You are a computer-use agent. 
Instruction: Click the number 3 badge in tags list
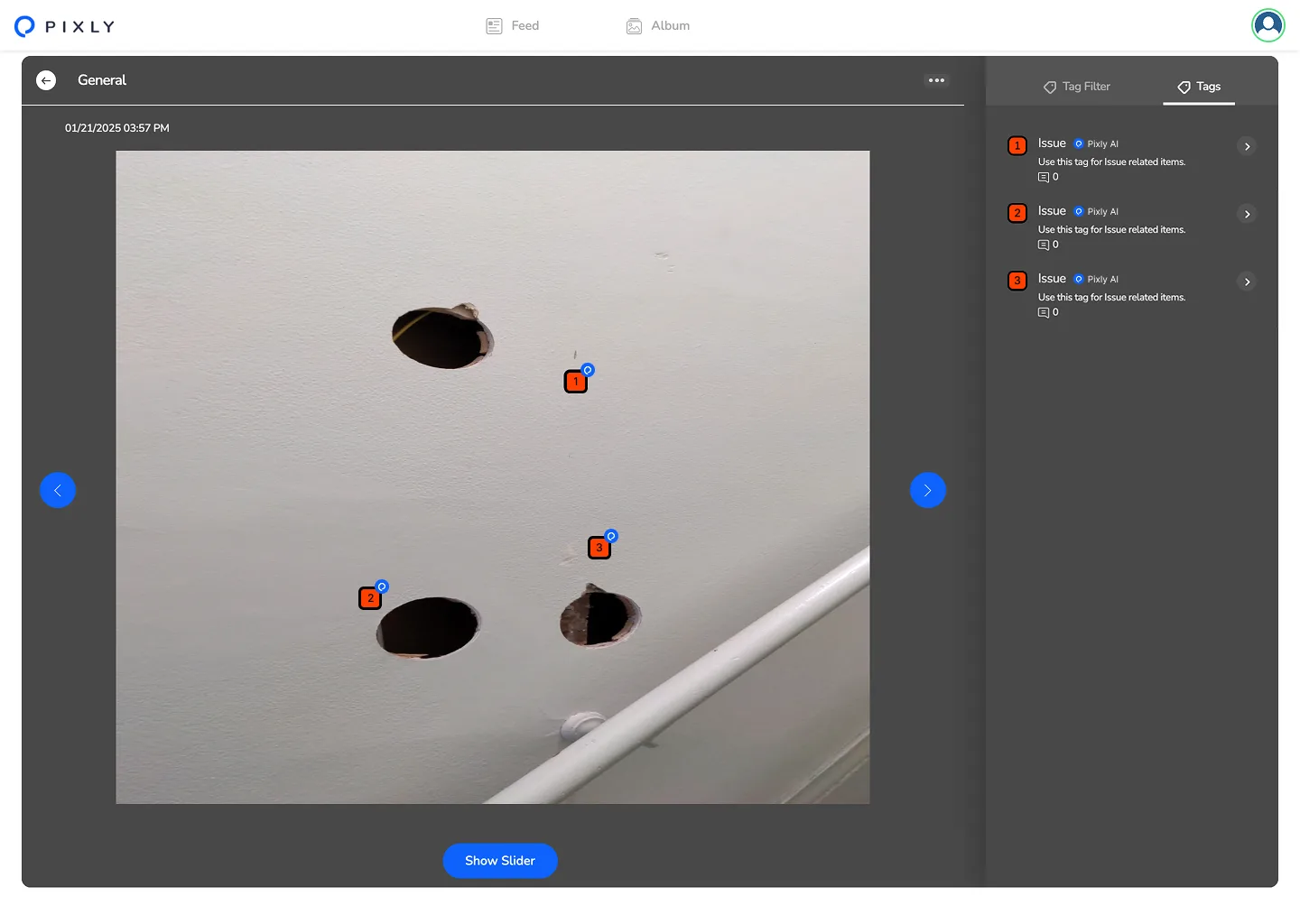1017,281
